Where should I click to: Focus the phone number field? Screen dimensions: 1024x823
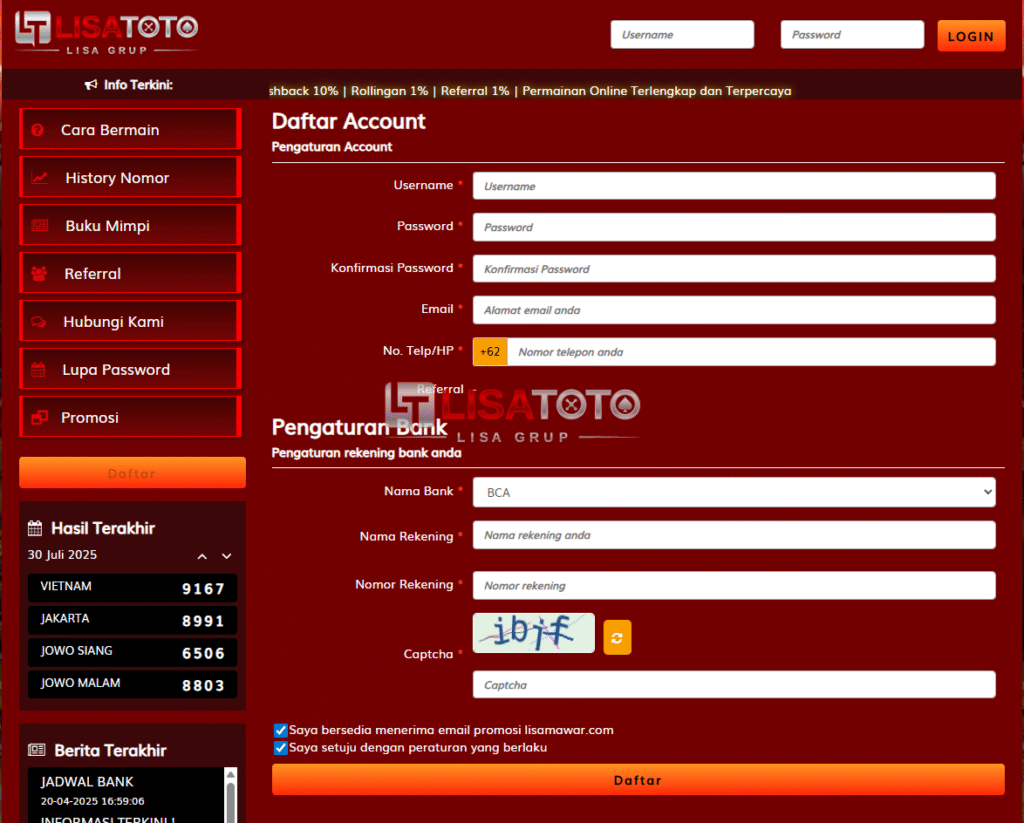tap(752, 352)
